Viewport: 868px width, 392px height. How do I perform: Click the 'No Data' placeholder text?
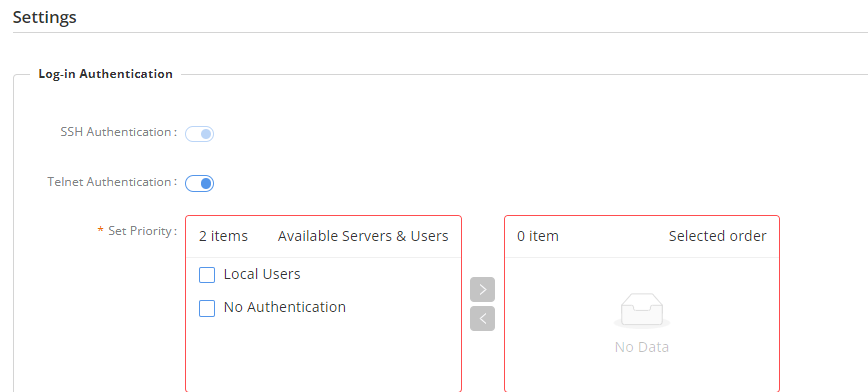pos(642,347)
